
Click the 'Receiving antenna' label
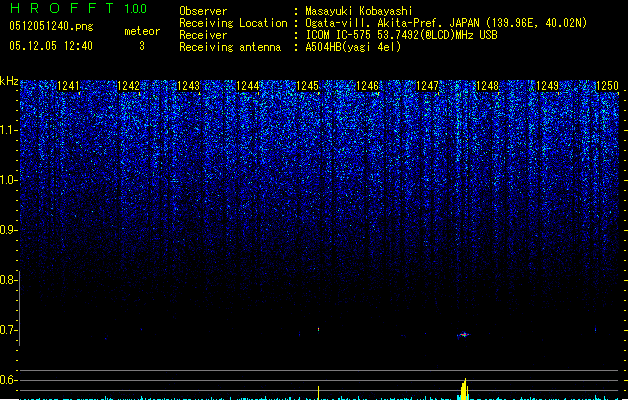click(x=230, y=47)
